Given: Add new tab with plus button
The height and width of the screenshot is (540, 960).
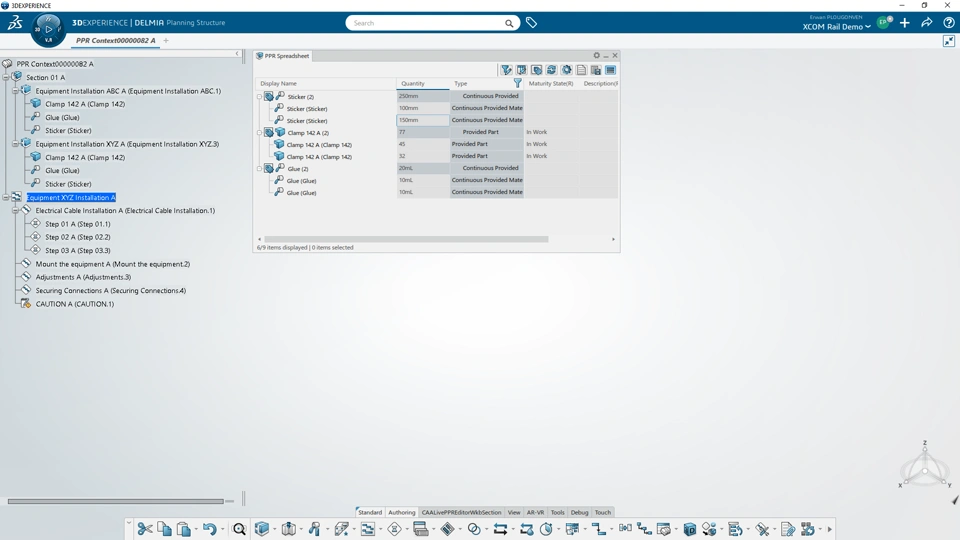Looking at the screenshot, I should (166, 40).
